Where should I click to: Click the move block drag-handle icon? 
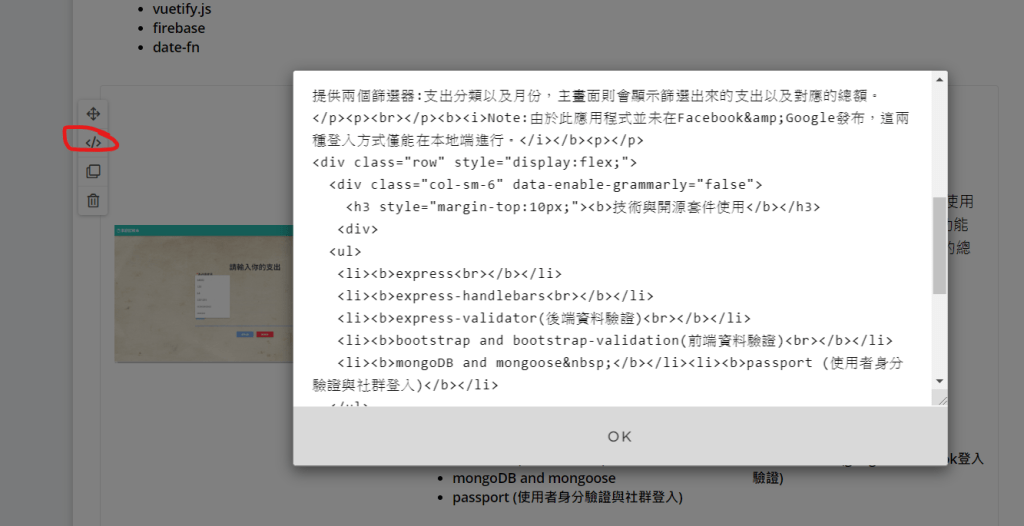point(93,114)
